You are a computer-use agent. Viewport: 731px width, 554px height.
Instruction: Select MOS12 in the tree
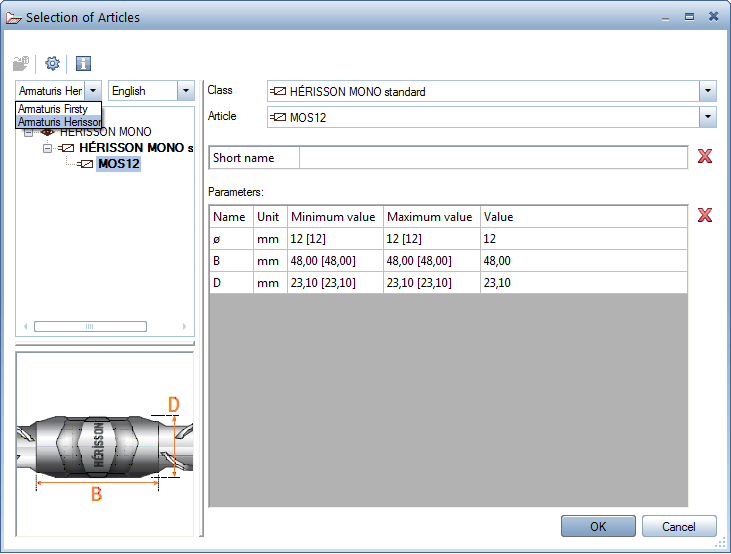coord(118,164)
